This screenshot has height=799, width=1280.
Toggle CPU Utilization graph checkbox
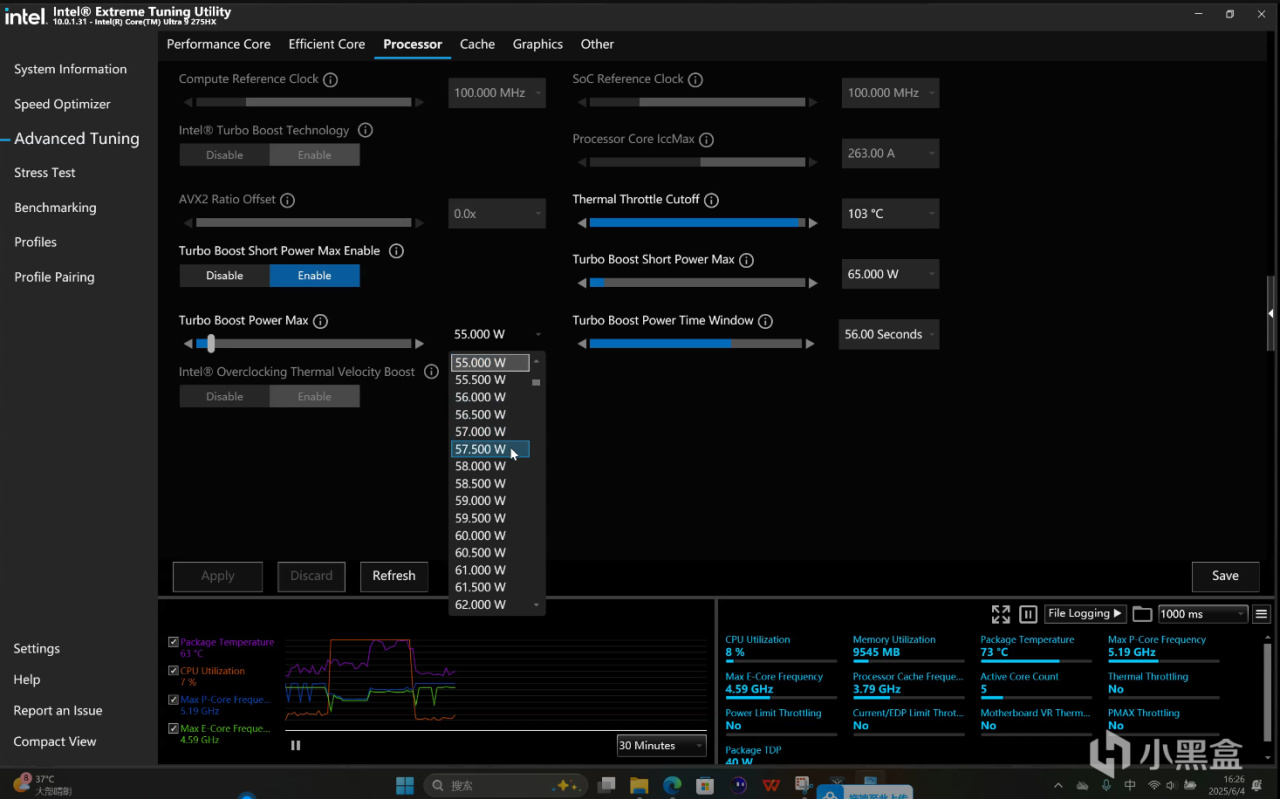coord(174,671)
